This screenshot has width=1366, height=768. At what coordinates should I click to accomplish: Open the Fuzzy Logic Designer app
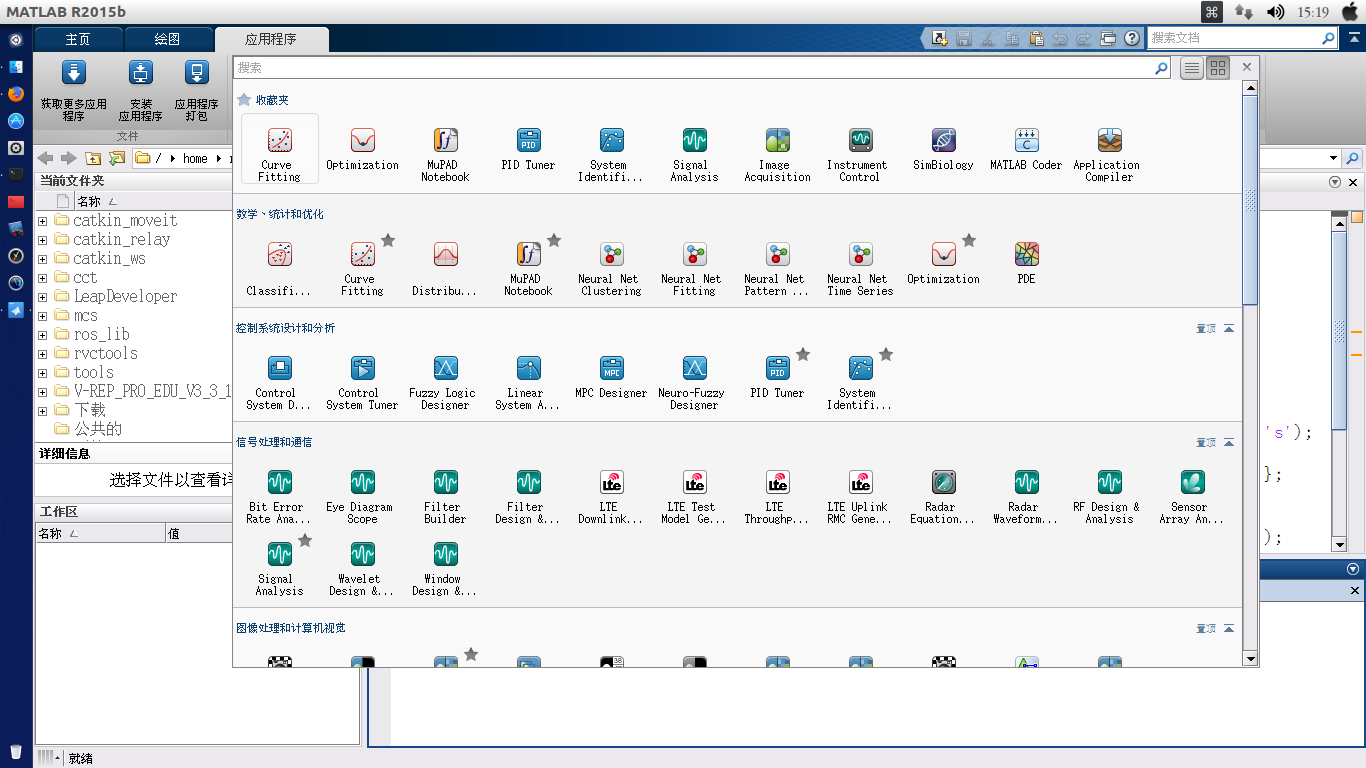pos(445,369)
